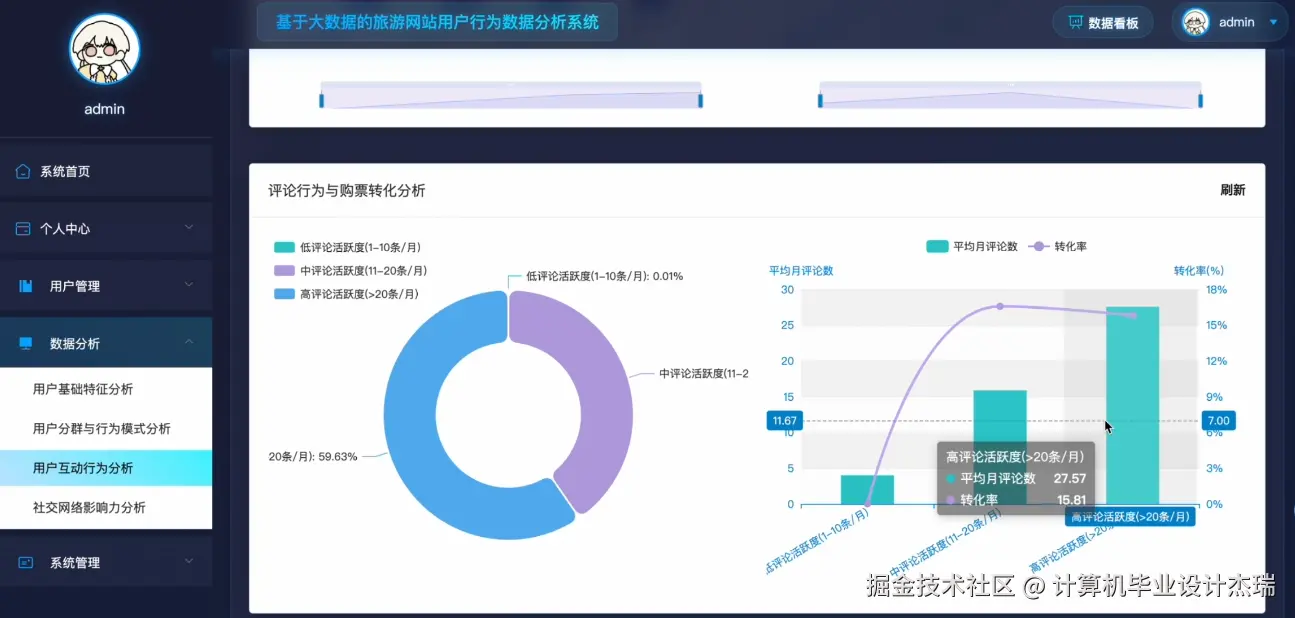Image resolution: width=1295 pixels, height=618 pixels.
Task: Click the 刷新 refresh button
Action: point(1233,190)
